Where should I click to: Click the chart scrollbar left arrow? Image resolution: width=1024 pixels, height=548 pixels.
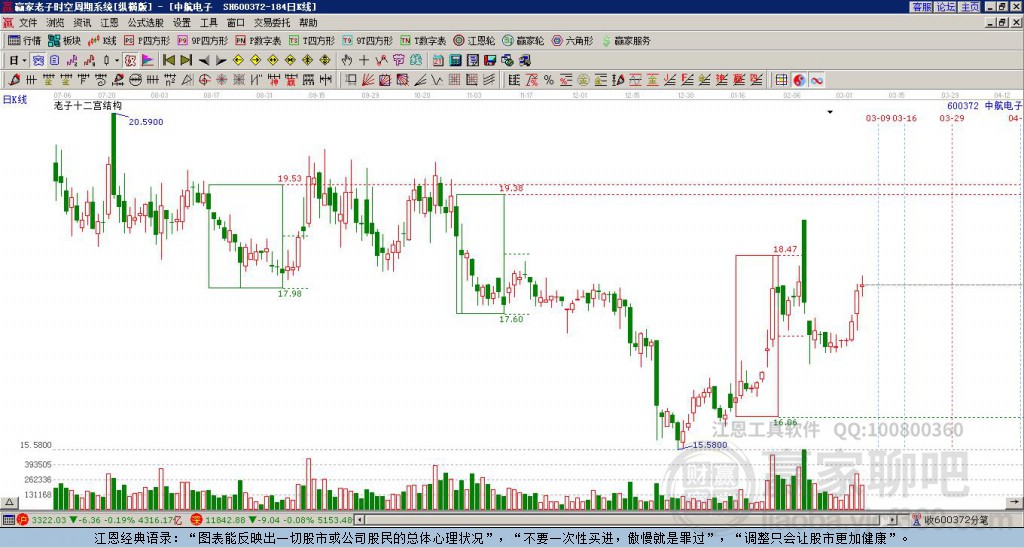[359, 520]
